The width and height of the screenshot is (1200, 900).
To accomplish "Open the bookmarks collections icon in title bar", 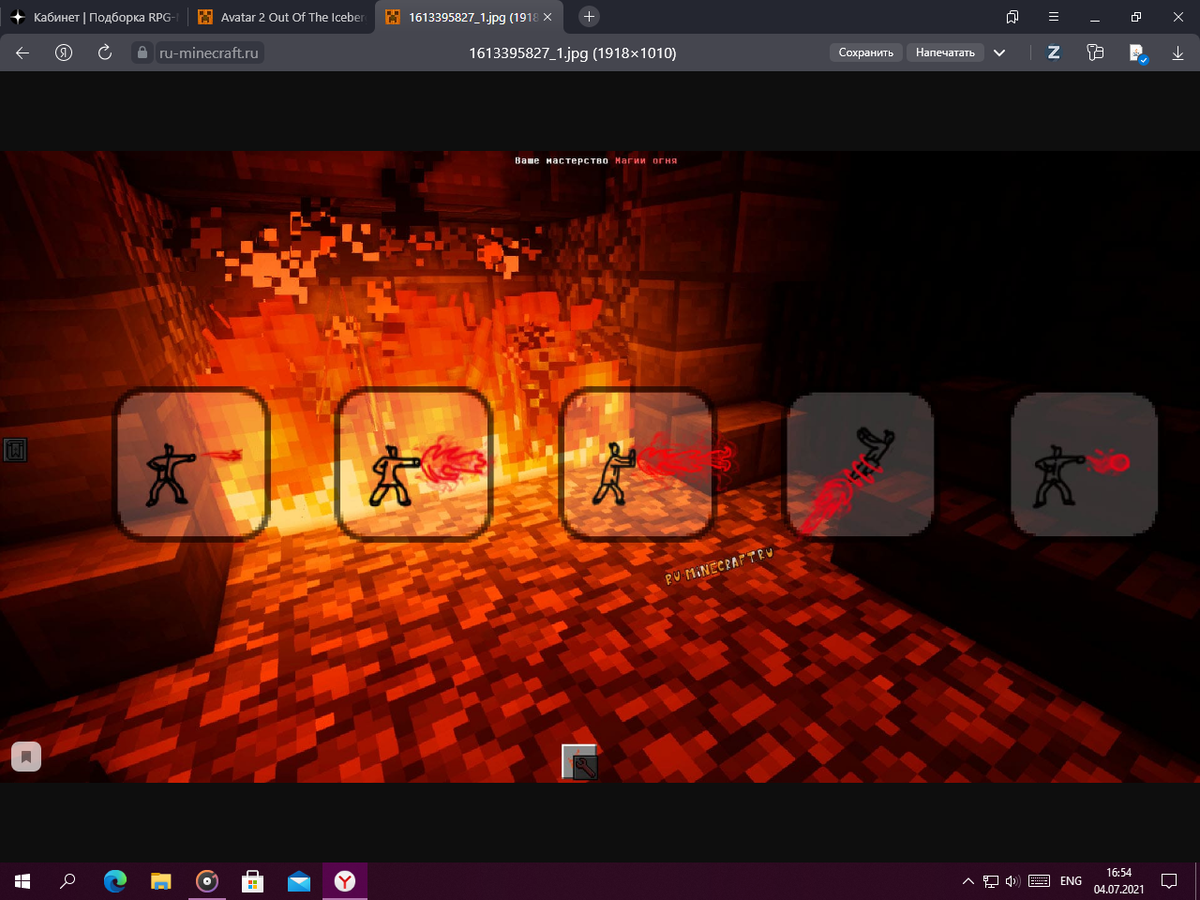I will [1012, 17].
